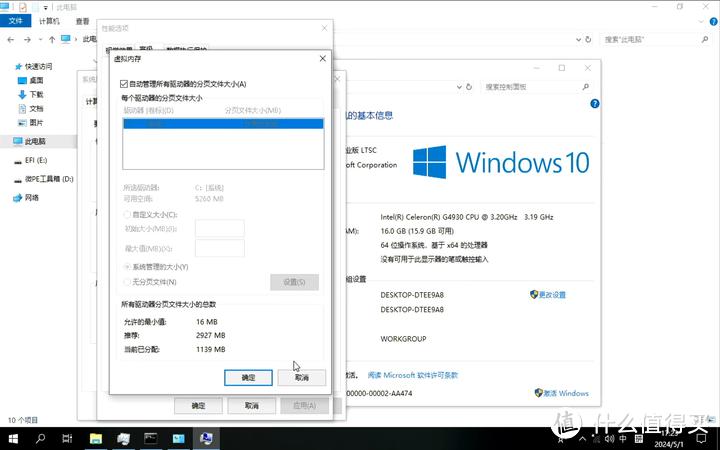
Task: Click 取消 in the 虚拟内存 dialog
Action: coord(301,378)
